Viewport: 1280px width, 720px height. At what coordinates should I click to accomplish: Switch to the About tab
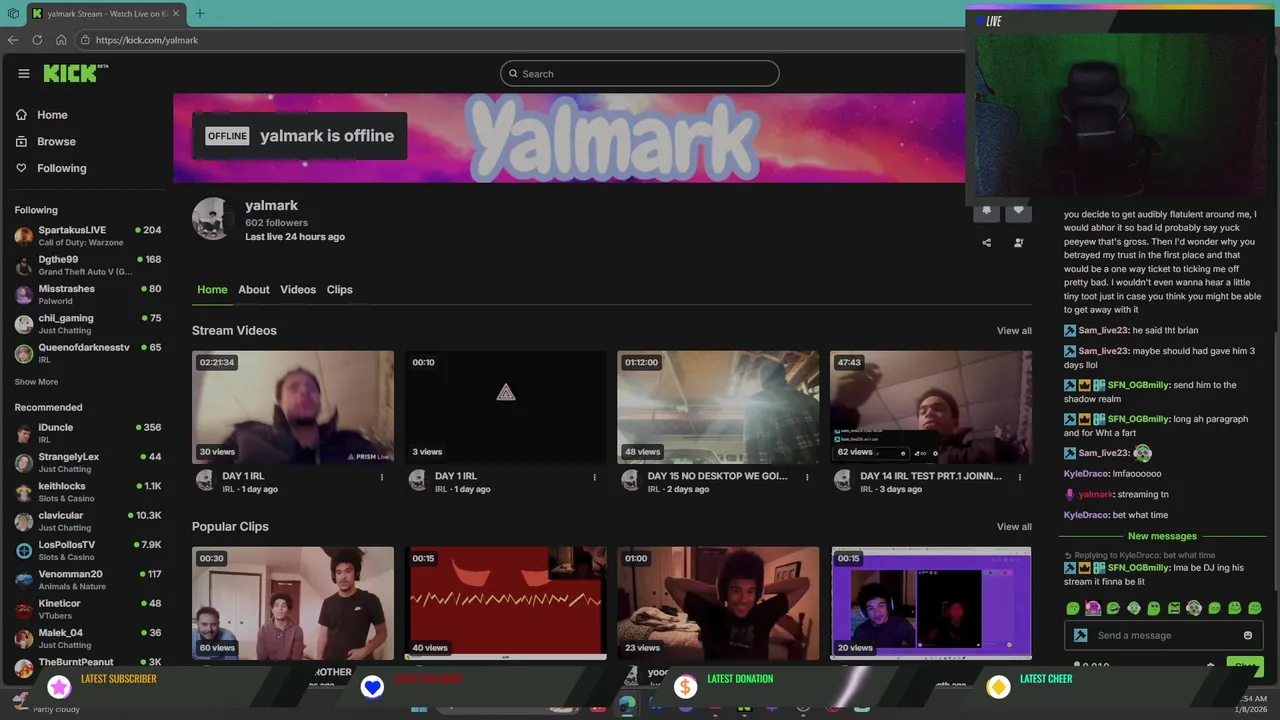point(253,289)
